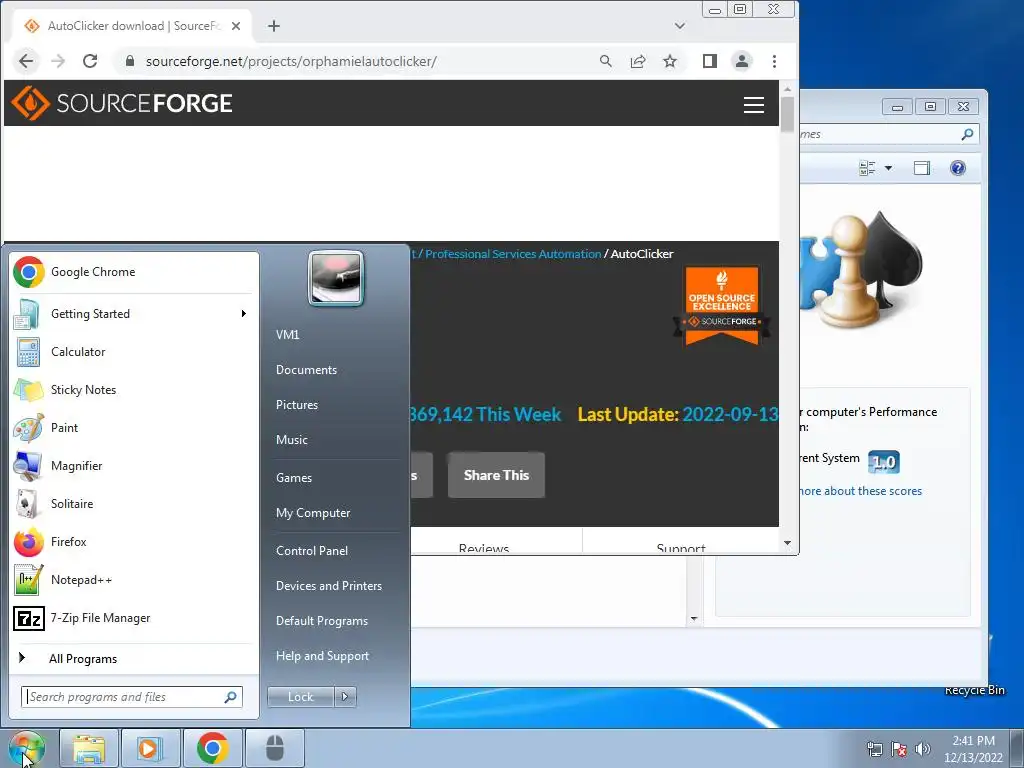Go back in Chrome
This screenshot has height=768, width=1024.
(x=26, y=61)
